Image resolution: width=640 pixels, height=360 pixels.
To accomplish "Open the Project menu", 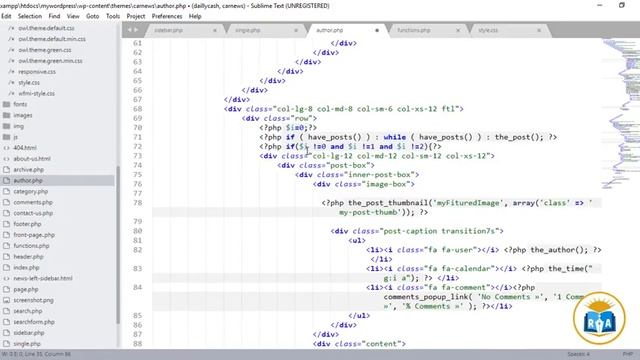I will pyautogui.click(x=136, y=16).
